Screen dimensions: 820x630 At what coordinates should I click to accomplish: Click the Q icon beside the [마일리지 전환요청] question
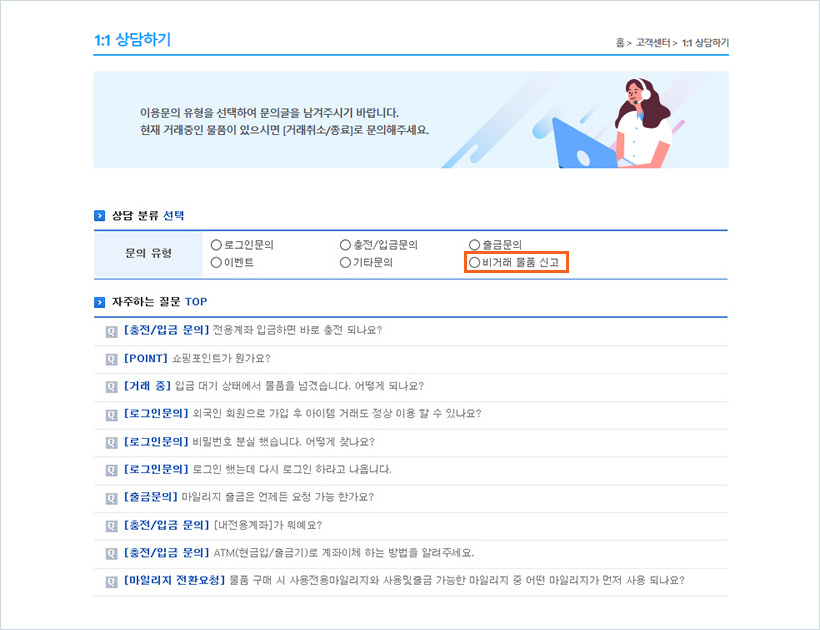(111, 580)
